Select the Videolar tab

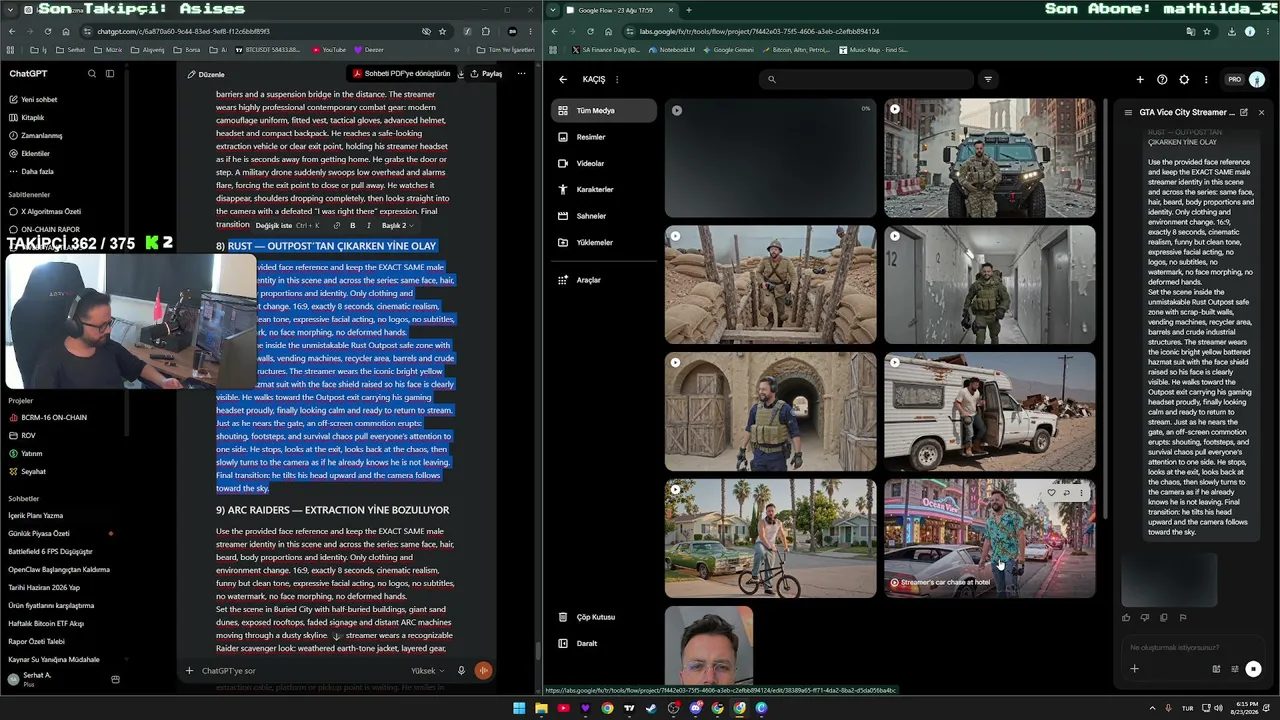point(604,163)
